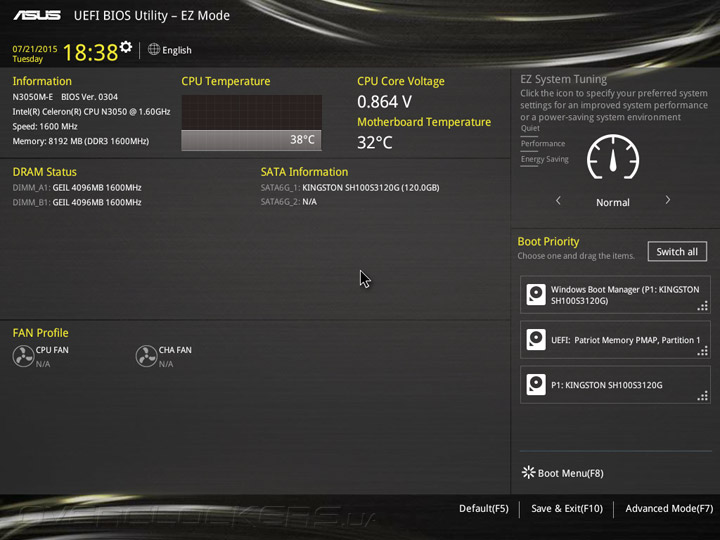Click disk icon of P1: KINGSTON entry
The height and width of the screenshot is (540, 720).
click(x=536, y=385)
